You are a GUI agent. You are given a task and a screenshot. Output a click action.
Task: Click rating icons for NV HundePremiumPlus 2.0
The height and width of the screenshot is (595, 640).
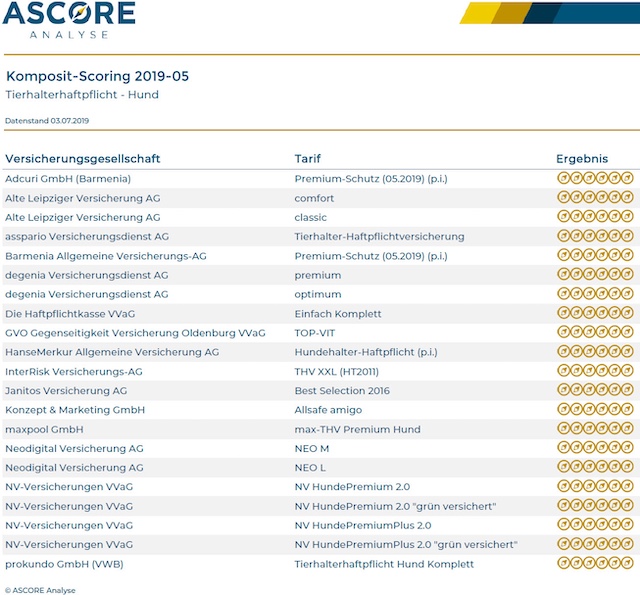[595, 525]
